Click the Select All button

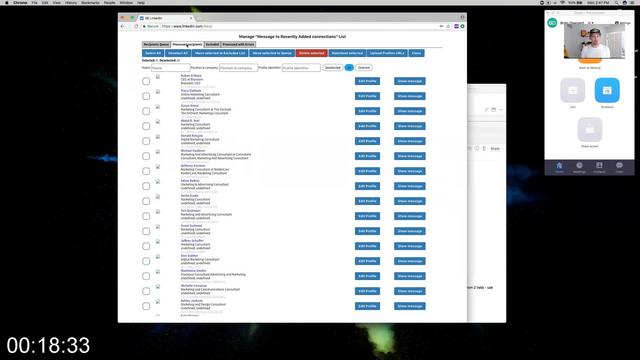coord(153,53)
